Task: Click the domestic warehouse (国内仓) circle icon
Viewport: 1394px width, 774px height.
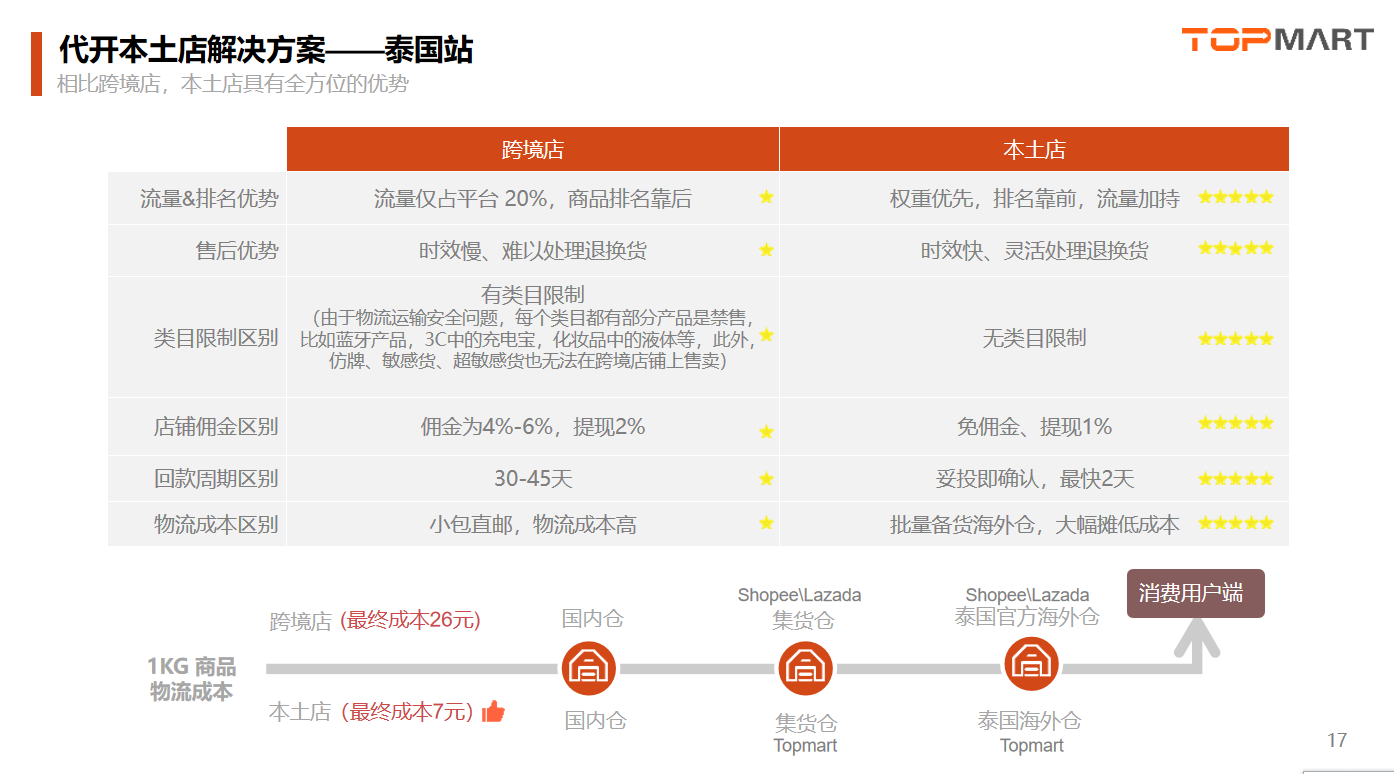Action: coord(588,668)
